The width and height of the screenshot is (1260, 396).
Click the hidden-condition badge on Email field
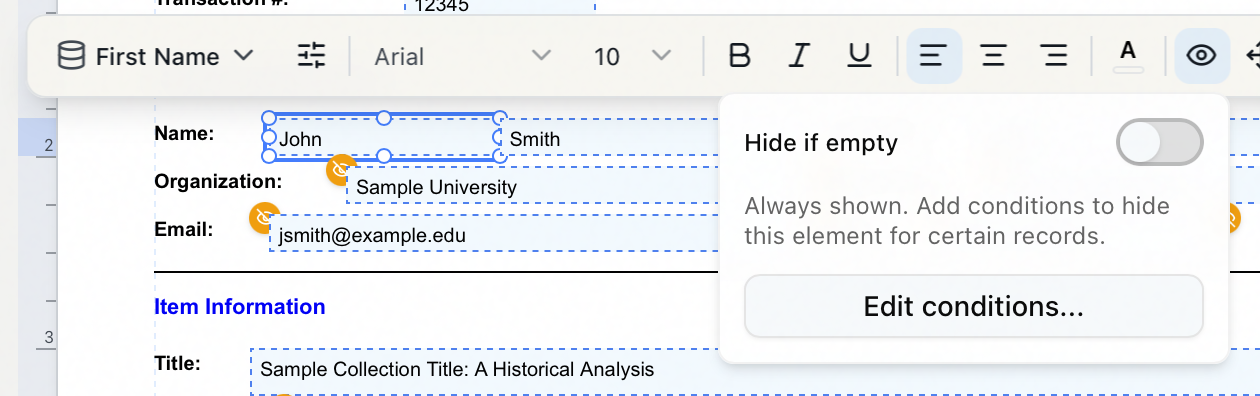click(x=263, y=218)
